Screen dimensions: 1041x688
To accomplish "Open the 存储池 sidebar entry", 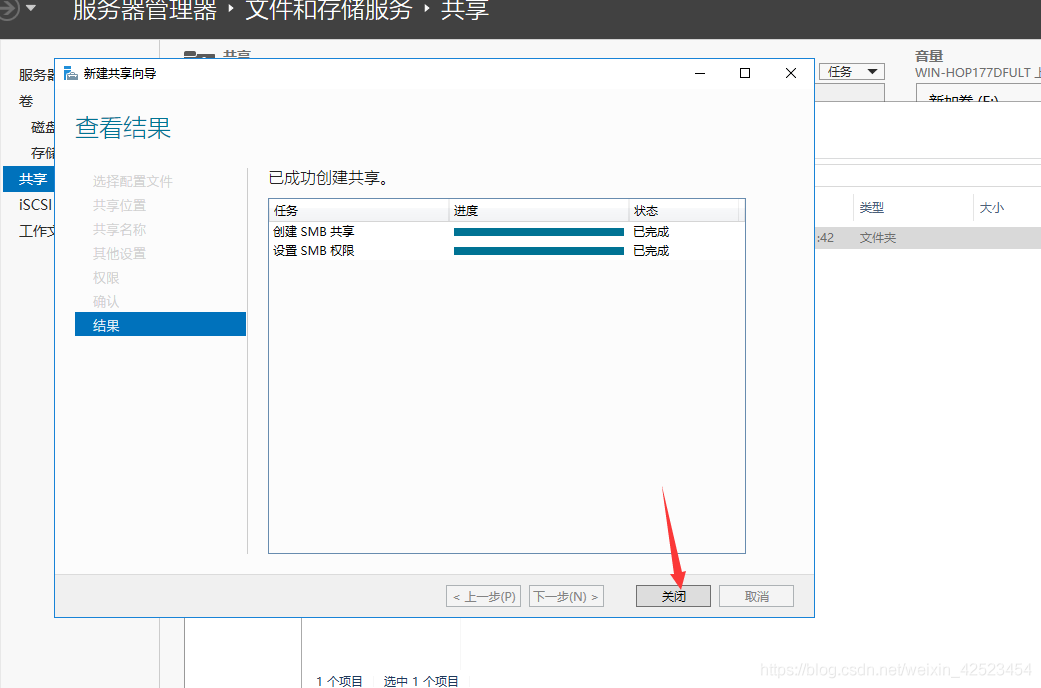I will tap(45, 152).
